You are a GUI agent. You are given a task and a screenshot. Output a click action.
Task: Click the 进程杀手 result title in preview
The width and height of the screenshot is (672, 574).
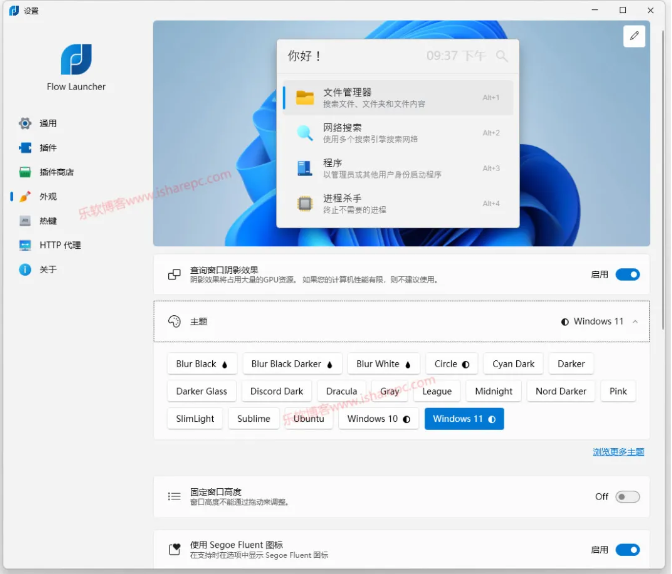tap(342, 198)
